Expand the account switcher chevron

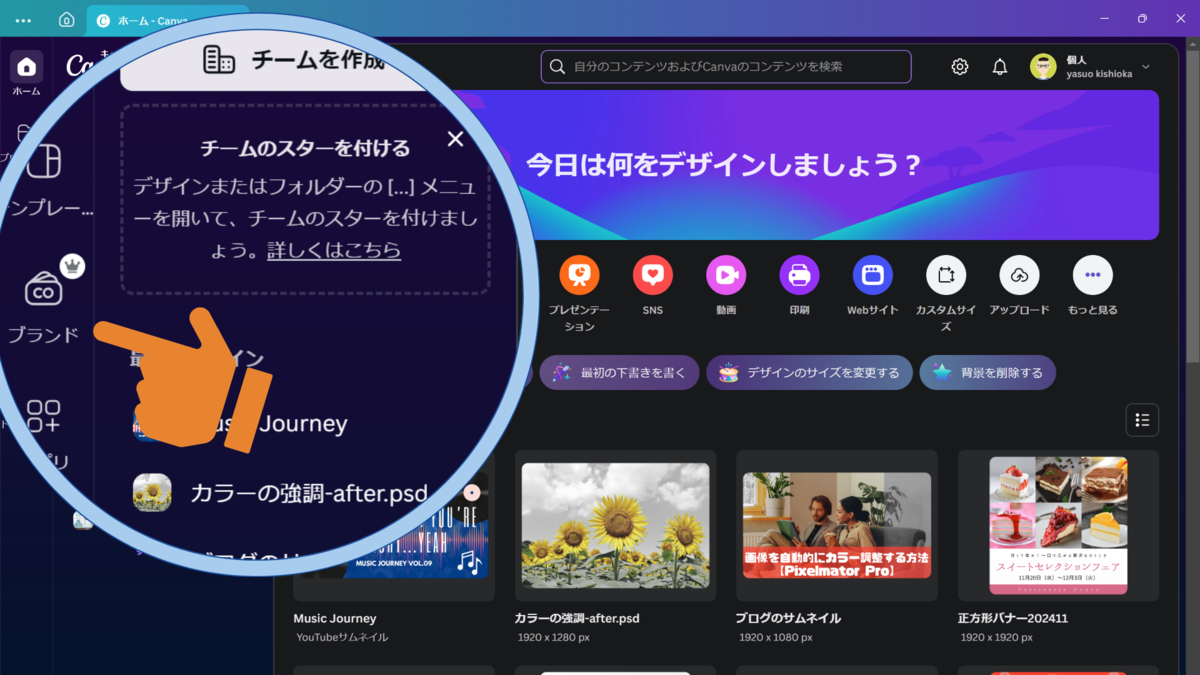1146,67
